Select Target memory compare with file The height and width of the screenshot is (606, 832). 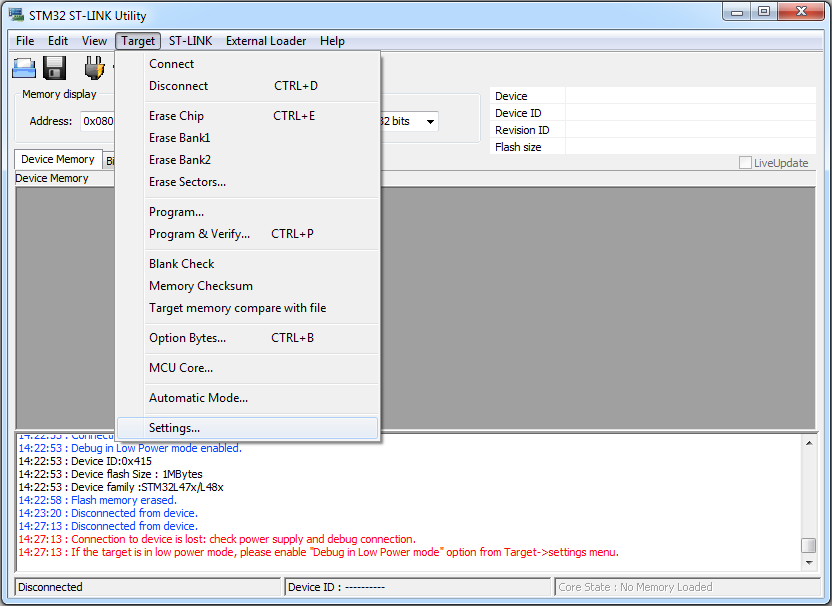click(247, 308)
